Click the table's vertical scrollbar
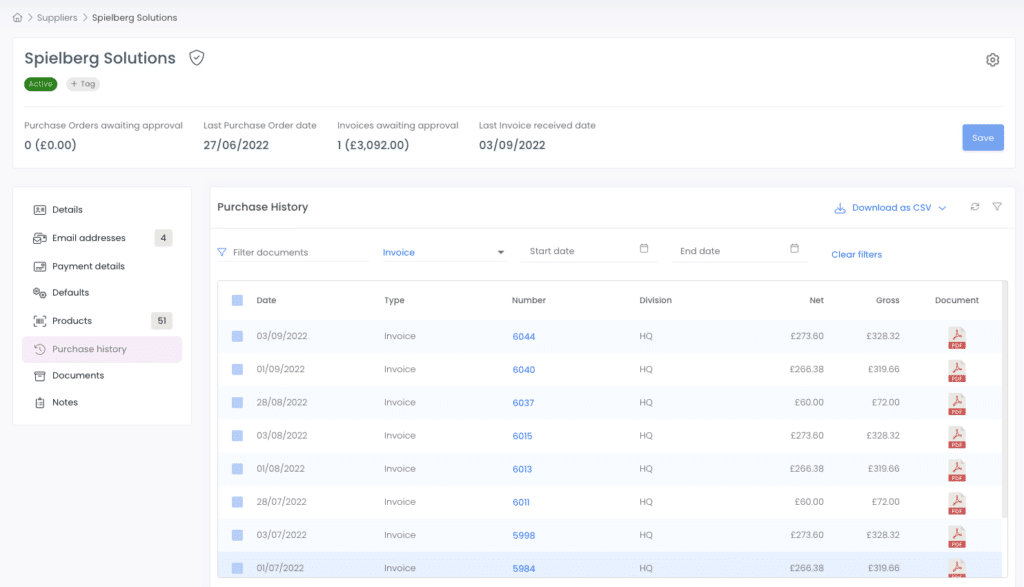Viewport: 1024px width, 587px height. (x=1004, y=398)
